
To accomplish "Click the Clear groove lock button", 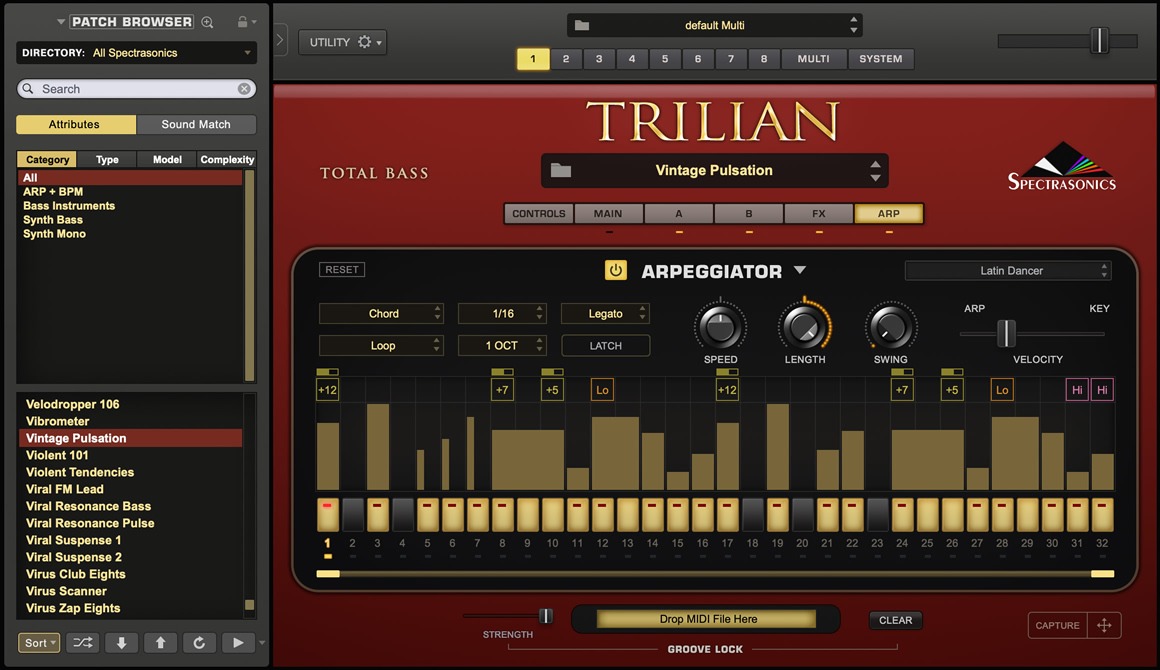I will click(x=895, y=620).
